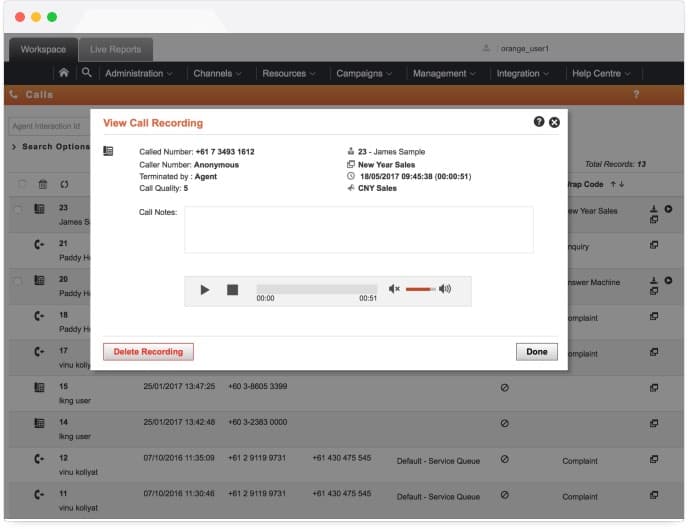The width and height of the screenshot is (688, 529).
Task: Click inside the Call Notes text box
Action: pos(358,230)
